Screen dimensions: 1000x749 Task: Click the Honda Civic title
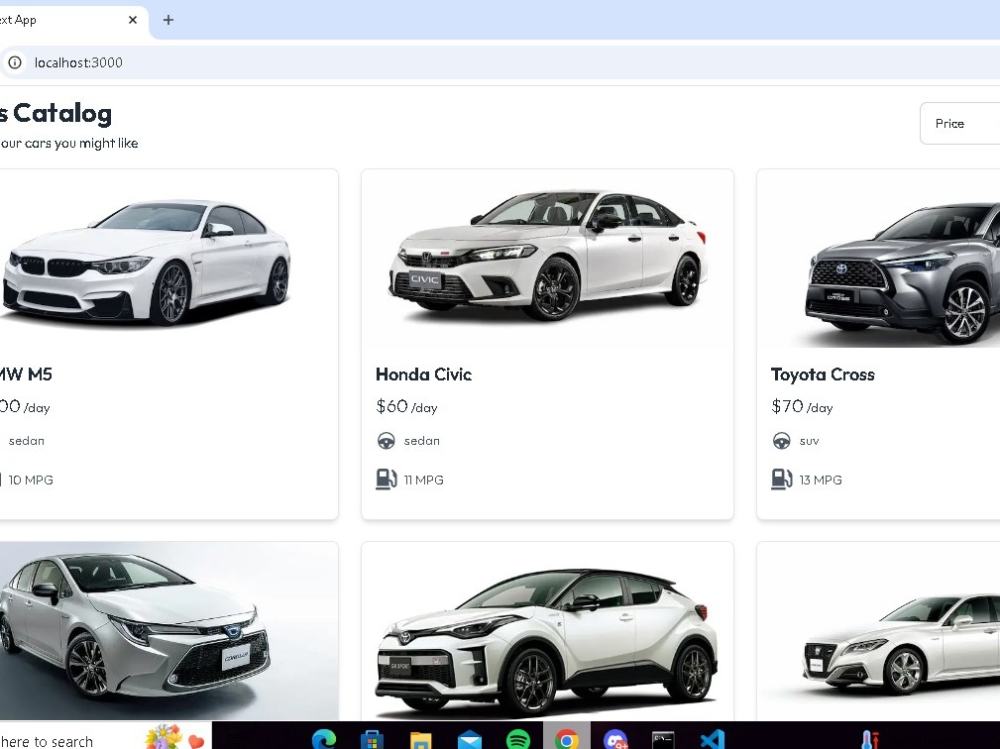pyautogui.click(x=423, y=374)
